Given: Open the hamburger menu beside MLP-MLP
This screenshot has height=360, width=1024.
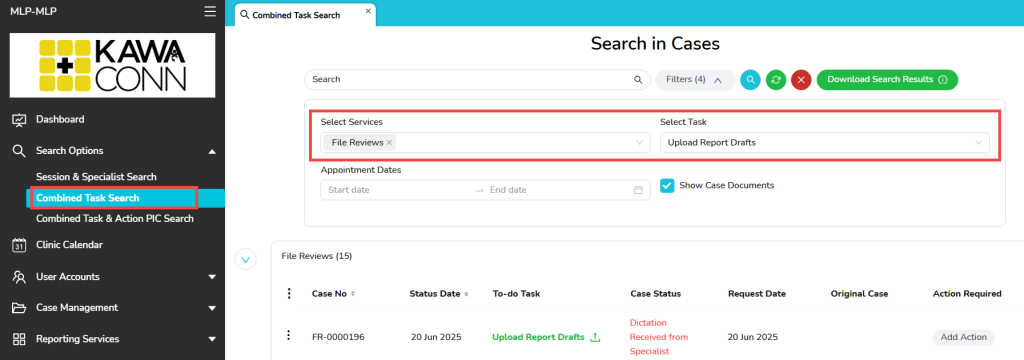Looking at the screenshot, I should [210, 11].
